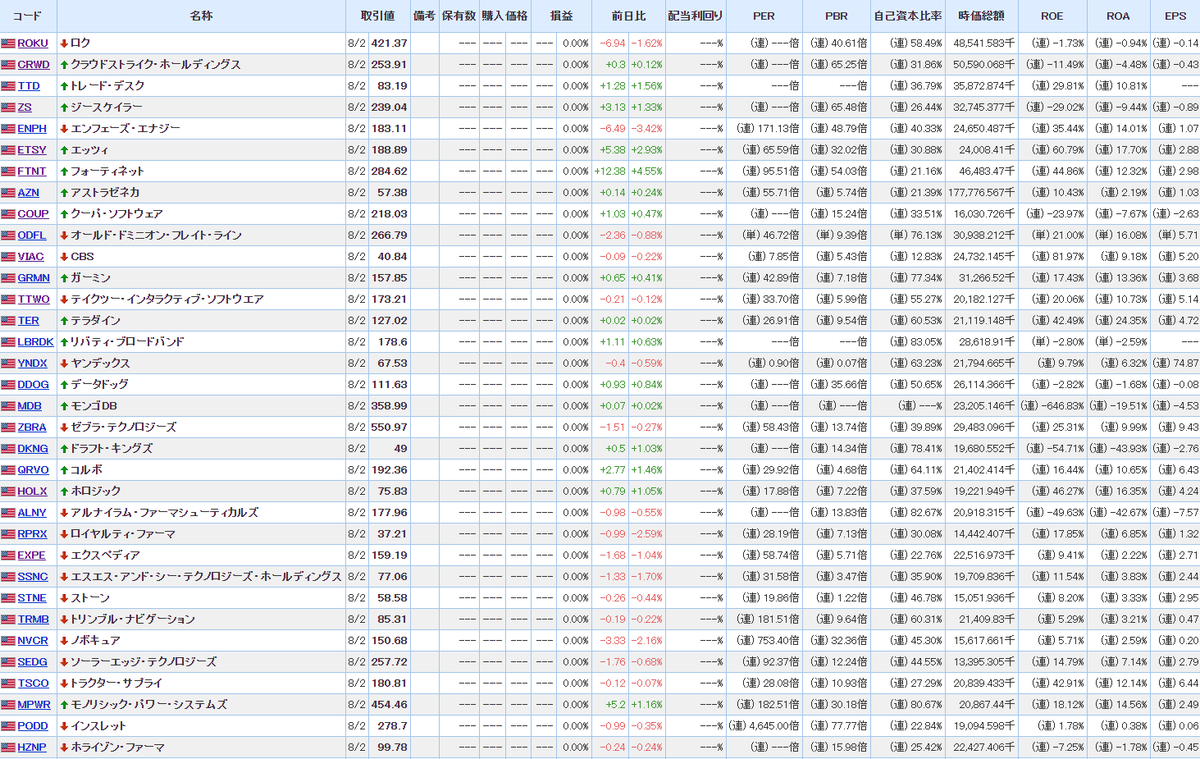Click the US flag icon beside ODFL
The width and height of the screenshot is (1200, 759).
point(9,235)
